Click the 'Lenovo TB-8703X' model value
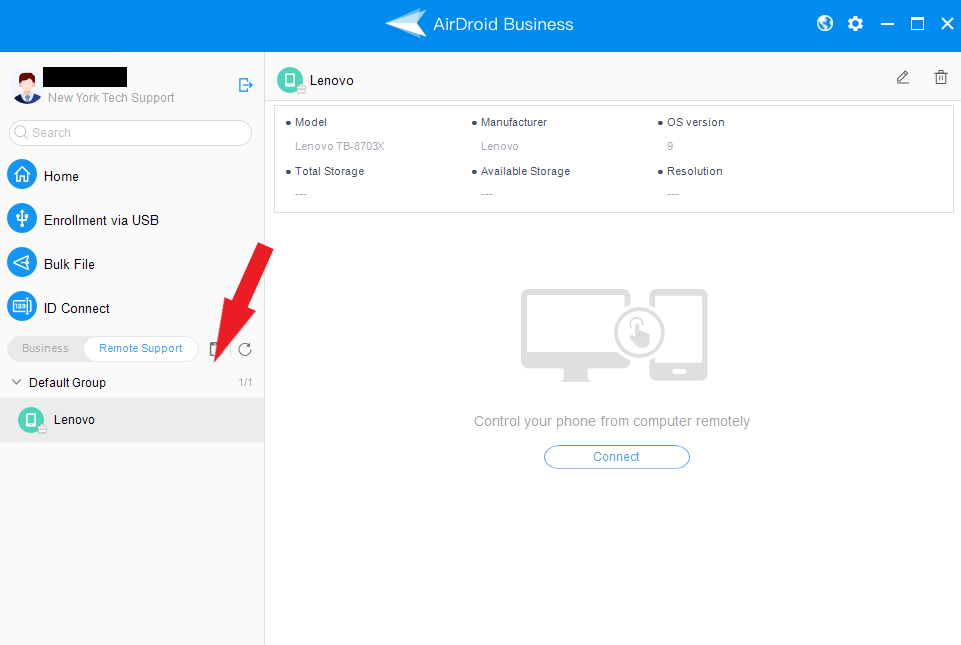 coord(340,146)
